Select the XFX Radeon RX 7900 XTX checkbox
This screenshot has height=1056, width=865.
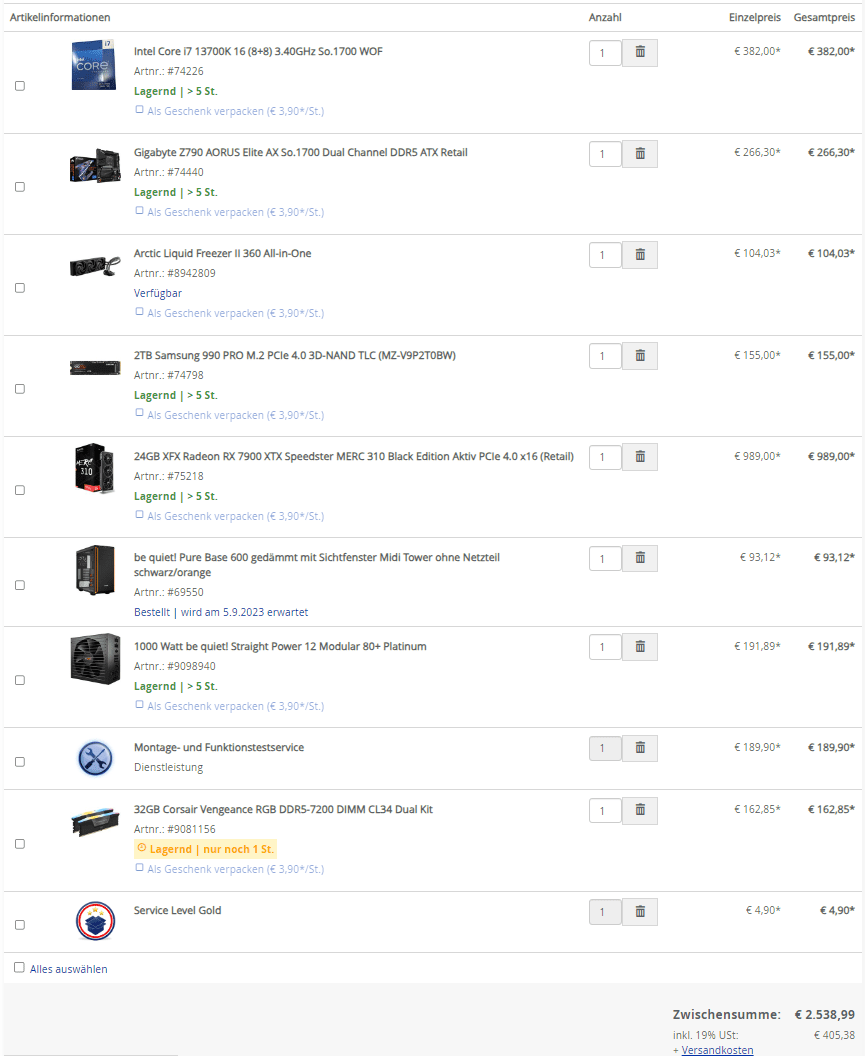click(x=20, y=490)
